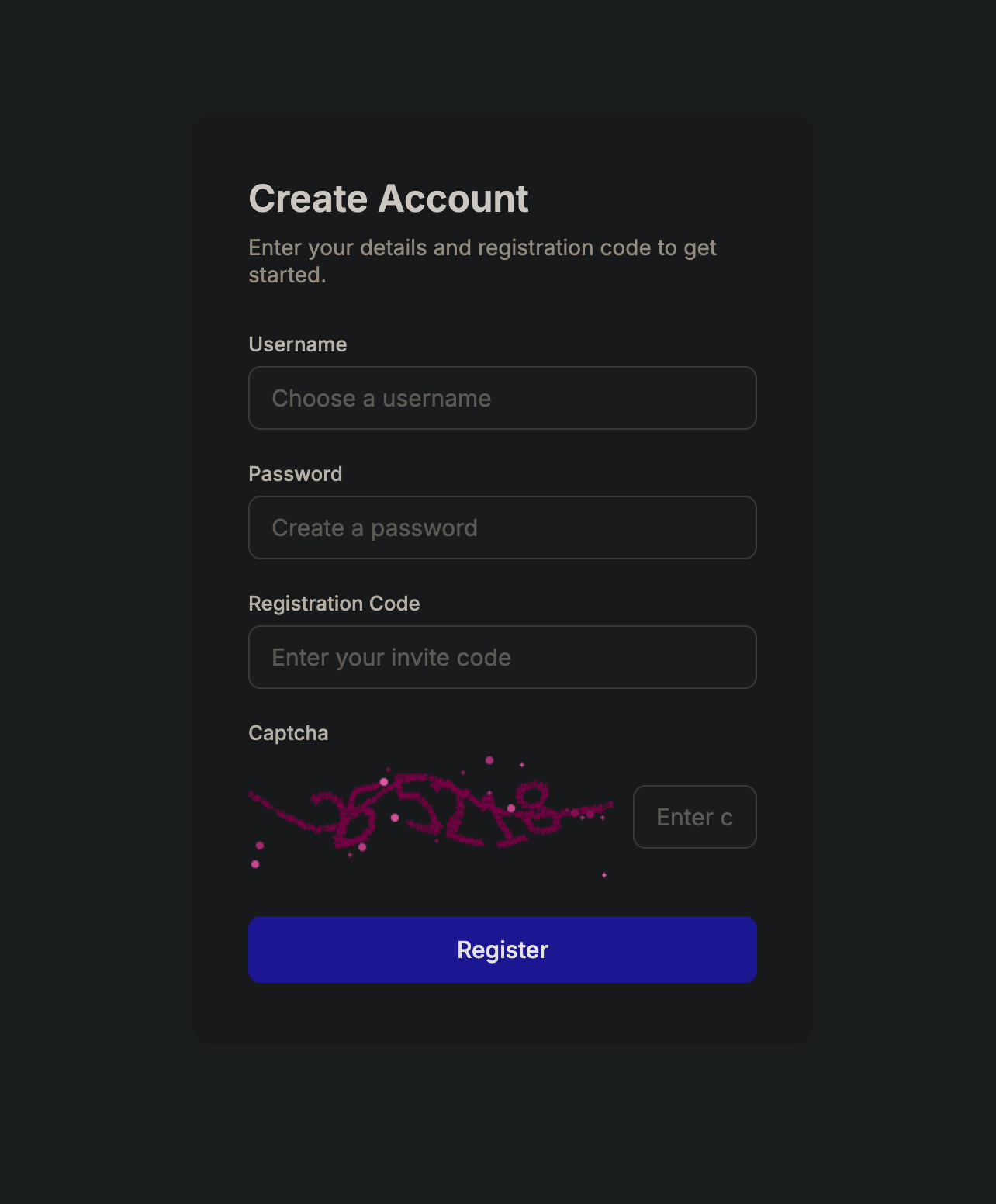
Task: Click the Username input field
Action: click(x=502, y=398)
